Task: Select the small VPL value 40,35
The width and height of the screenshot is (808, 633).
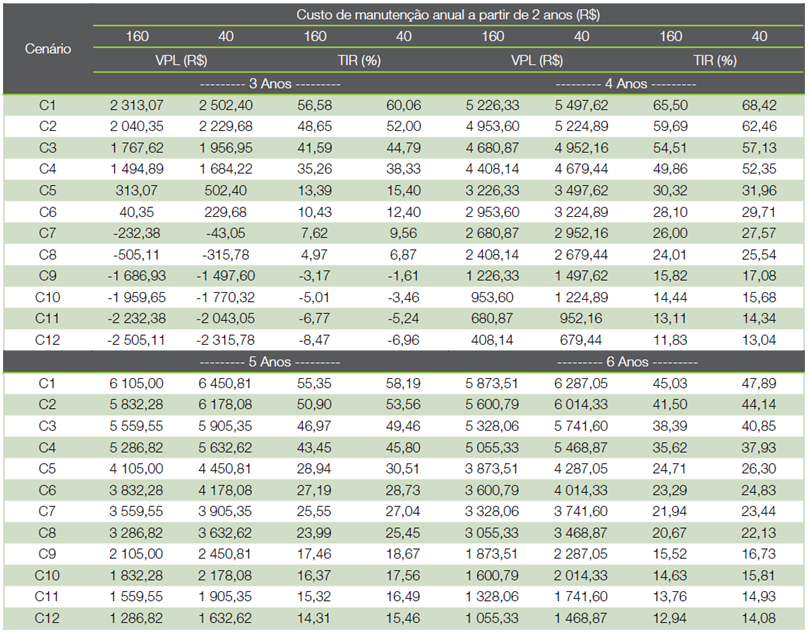Action: click(x=137, y=212)
